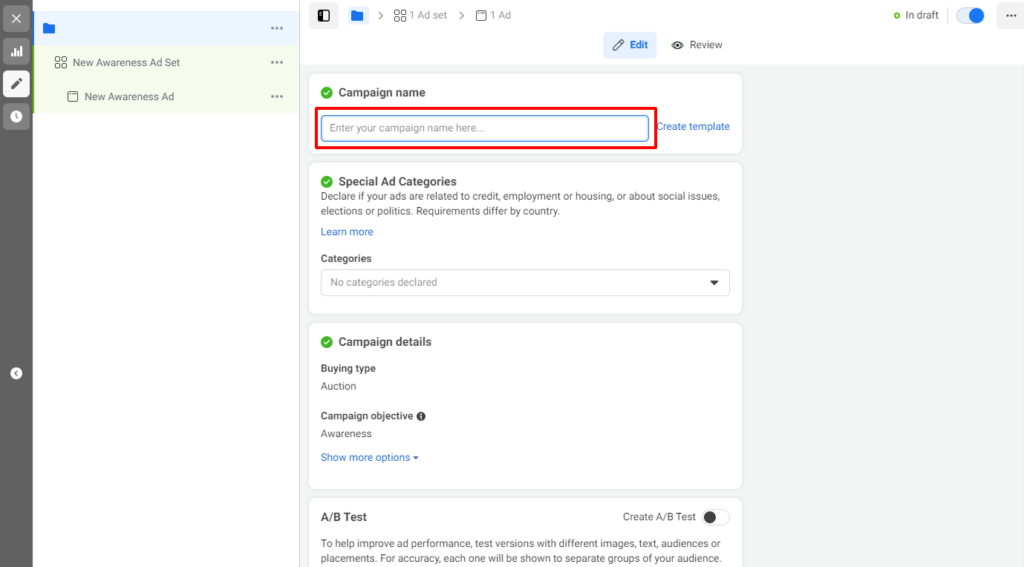Select the pencil edit icon in left sidebar
The width and height of the screenshot is (1024, 567).
pyautogui.click(x=16, y=84)
